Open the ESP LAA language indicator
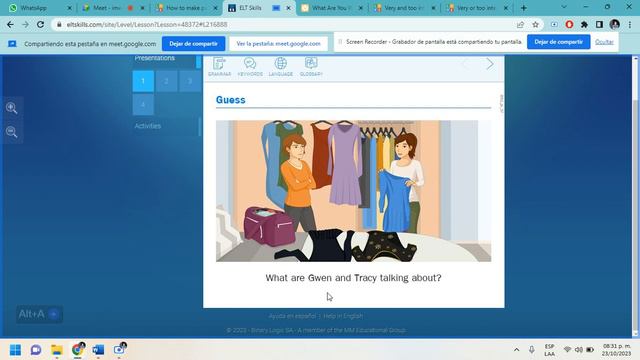 (549, 350)
